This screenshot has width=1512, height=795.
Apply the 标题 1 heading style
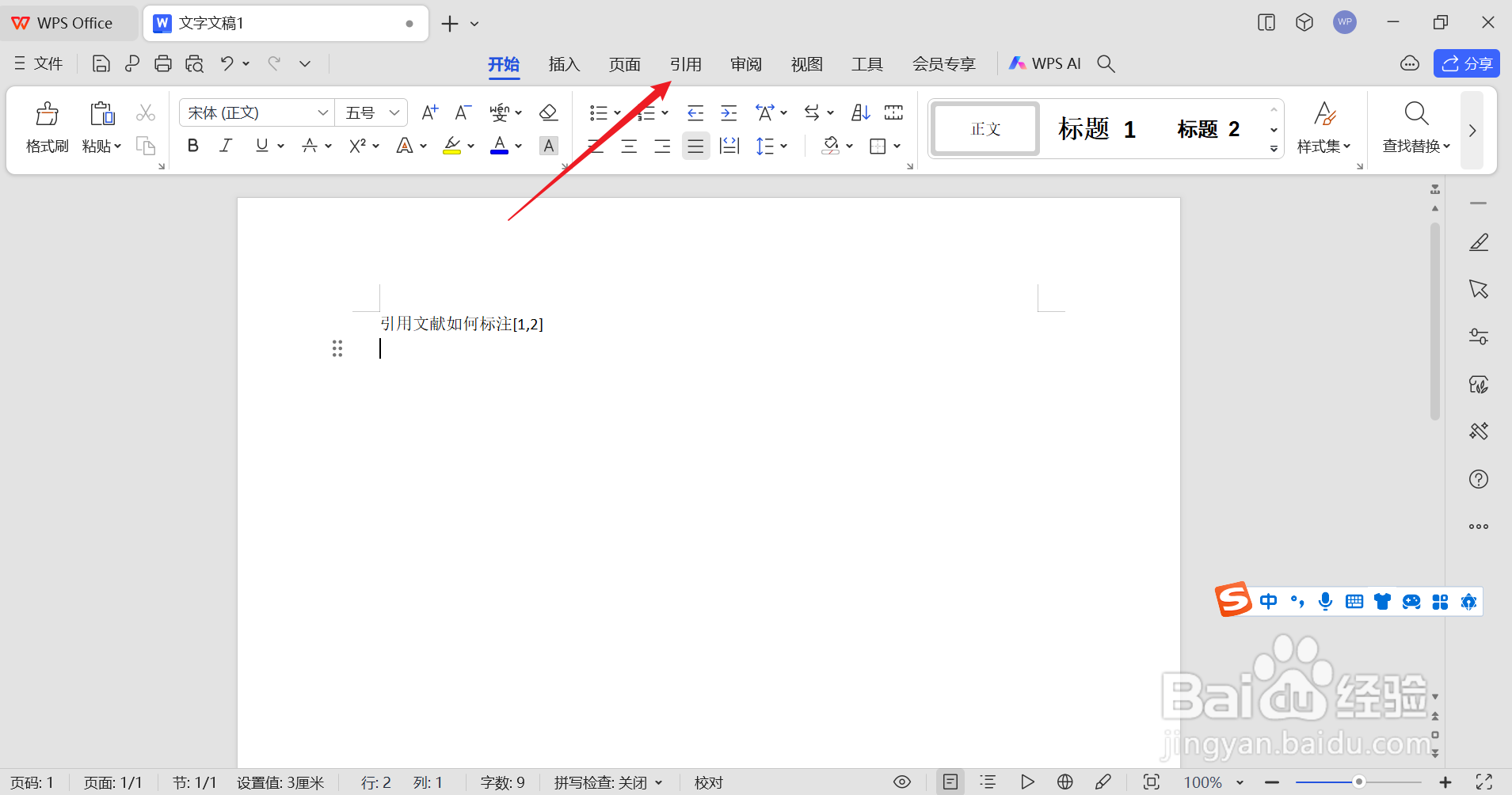pos(1098,128)
